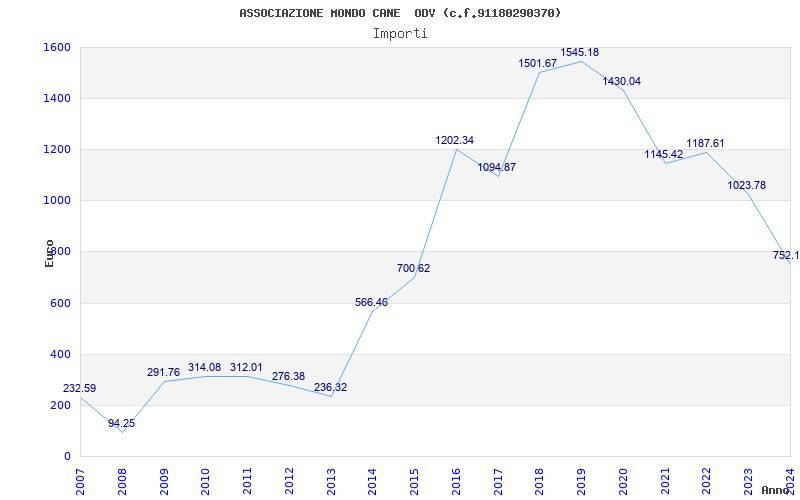Click the 2021 x-axis year label

tap(665, 480)
